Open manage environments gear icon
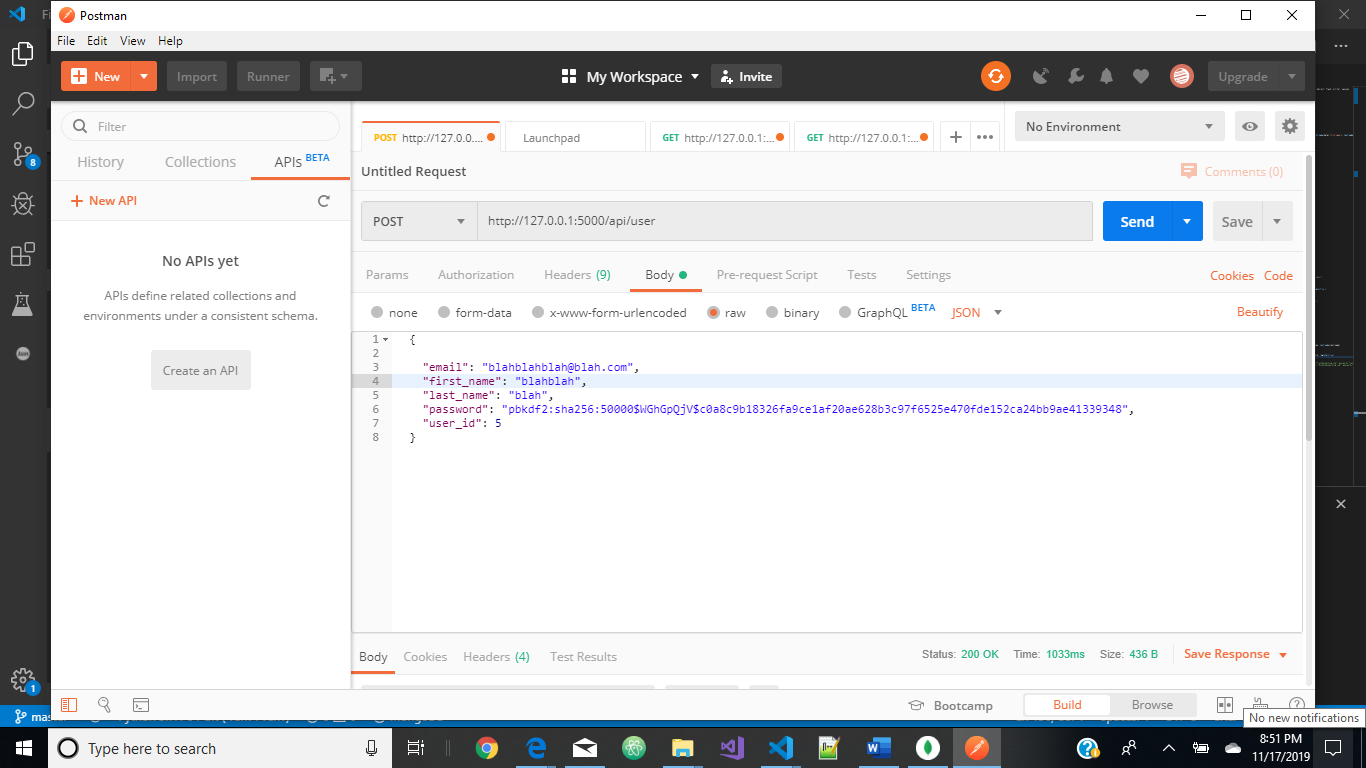 point(1290,126)
